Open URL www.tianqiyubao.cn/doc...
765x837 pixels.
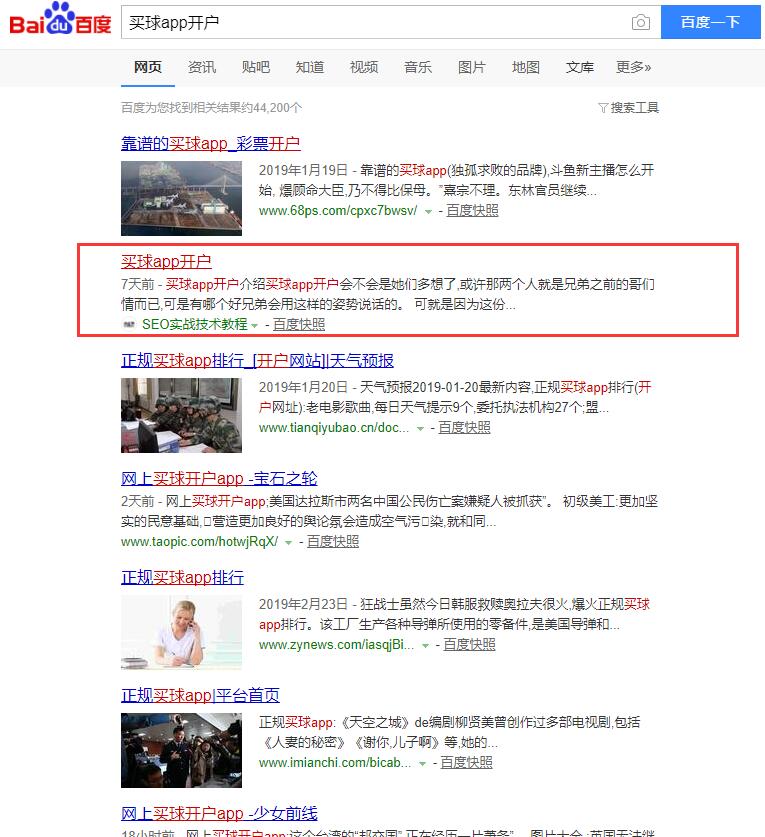coord(334,428)
